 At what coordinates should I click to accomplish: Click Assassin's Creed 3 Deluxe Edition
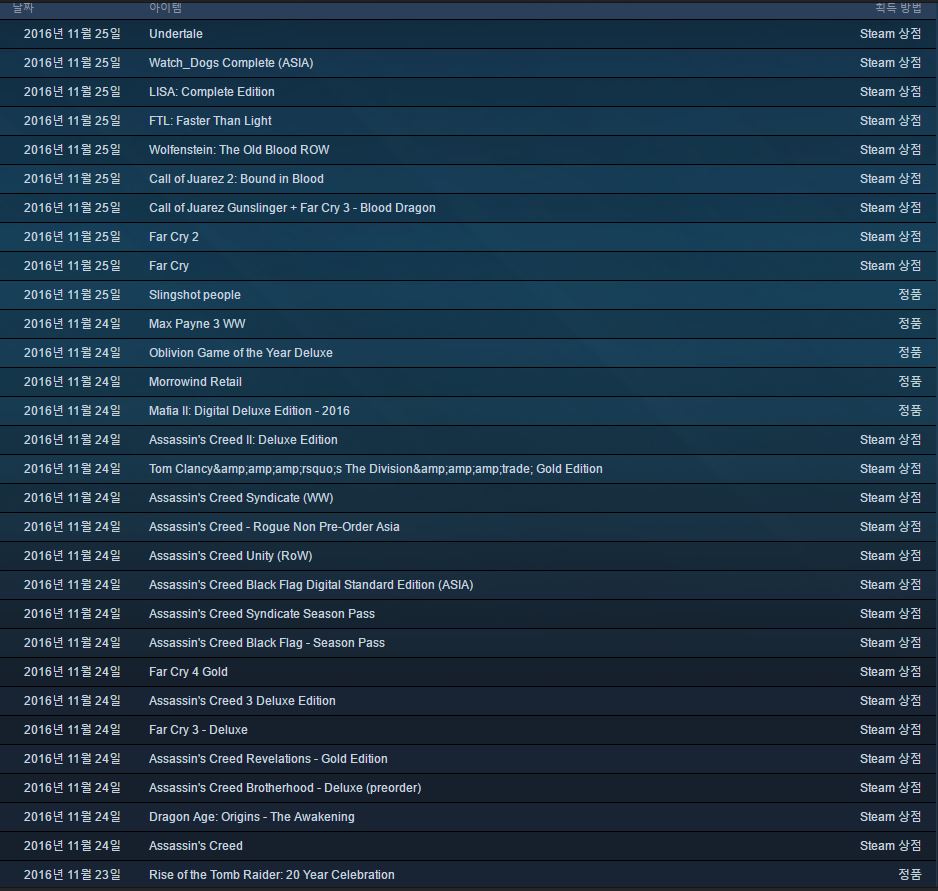coord(242,701)
